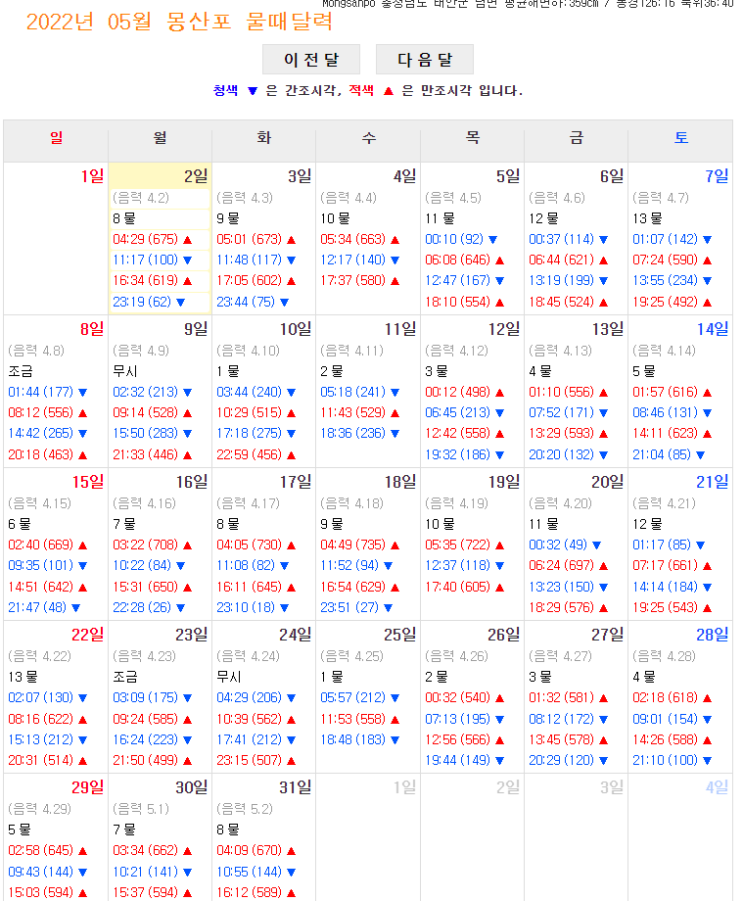Select tide time 02:58 (645) on 29일
The width and height of the screenshot is (743, 901).
click(x=41, y=850)
